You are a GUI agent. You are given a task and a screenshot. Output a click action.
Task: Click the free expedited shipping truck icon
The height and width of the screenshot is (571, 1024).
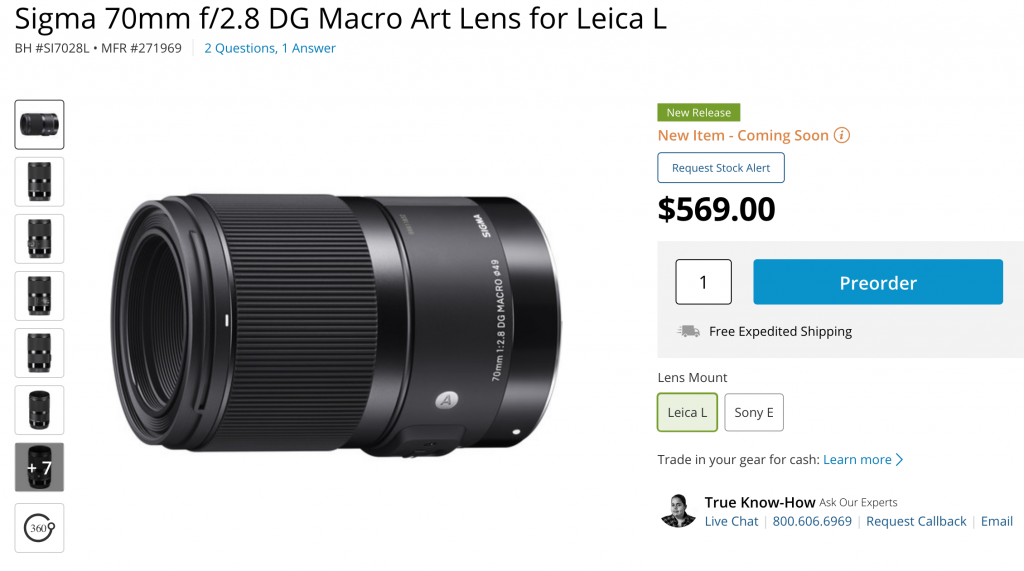pyautogui.click(x=688, y=331)
